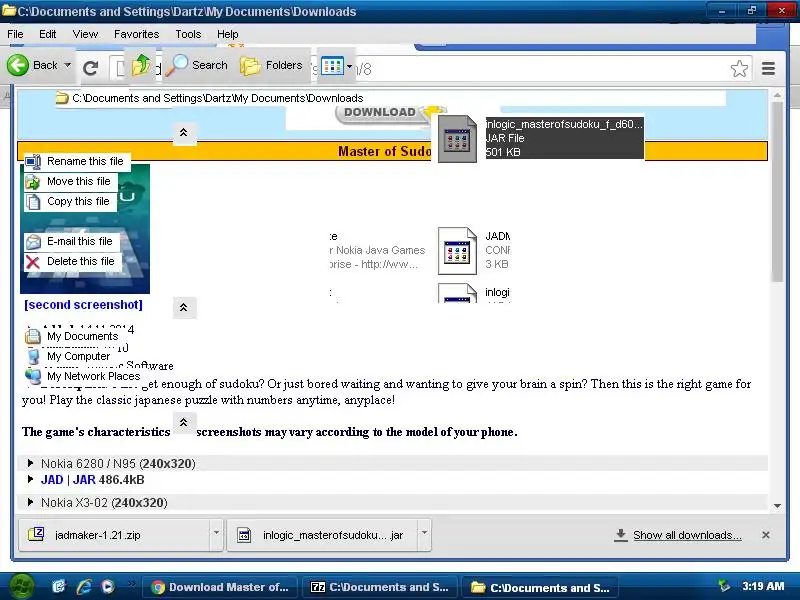
Task: Click the scrollbar down arrow
Action: pyautogui.click(x=777, y=505)
